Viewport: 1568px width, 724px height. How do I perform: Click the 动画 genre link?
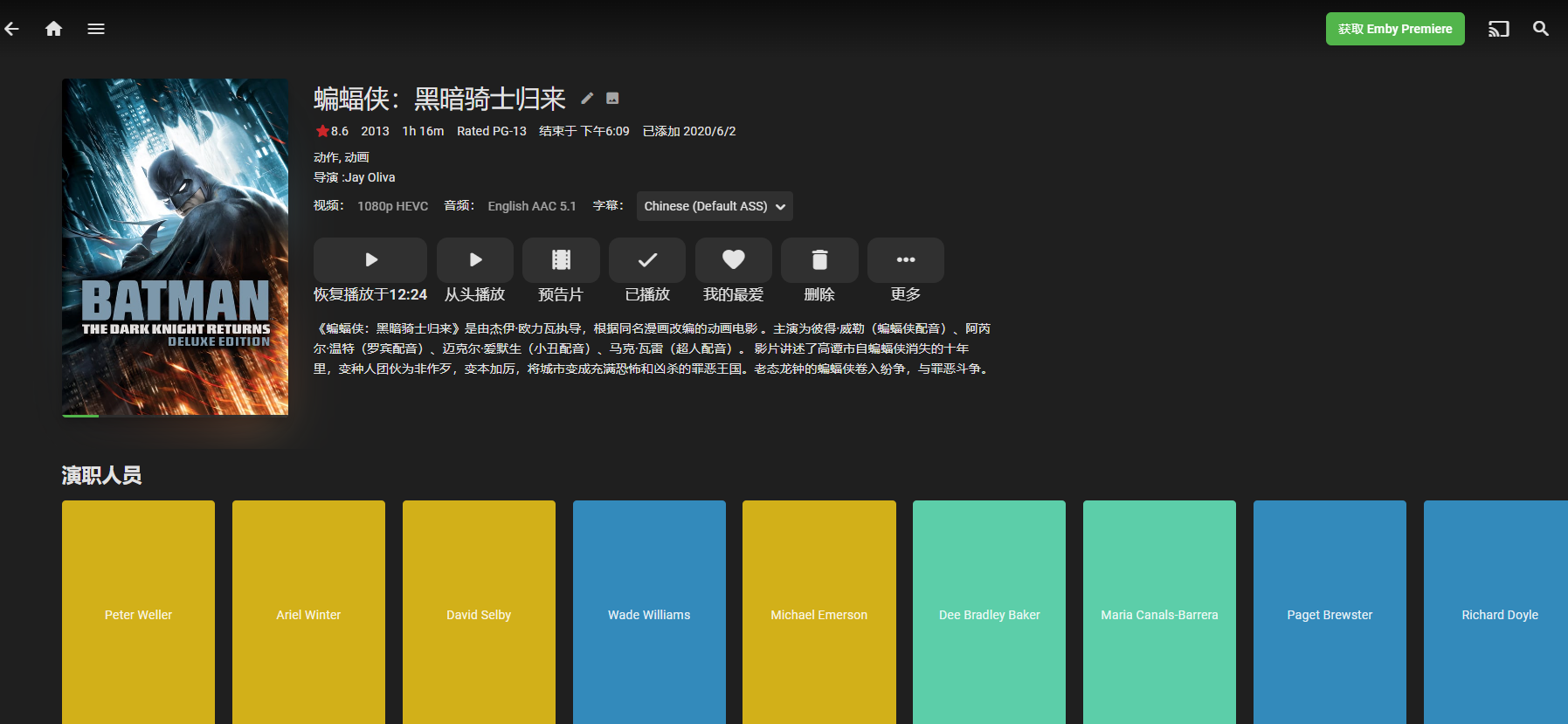tap(357, 157)
